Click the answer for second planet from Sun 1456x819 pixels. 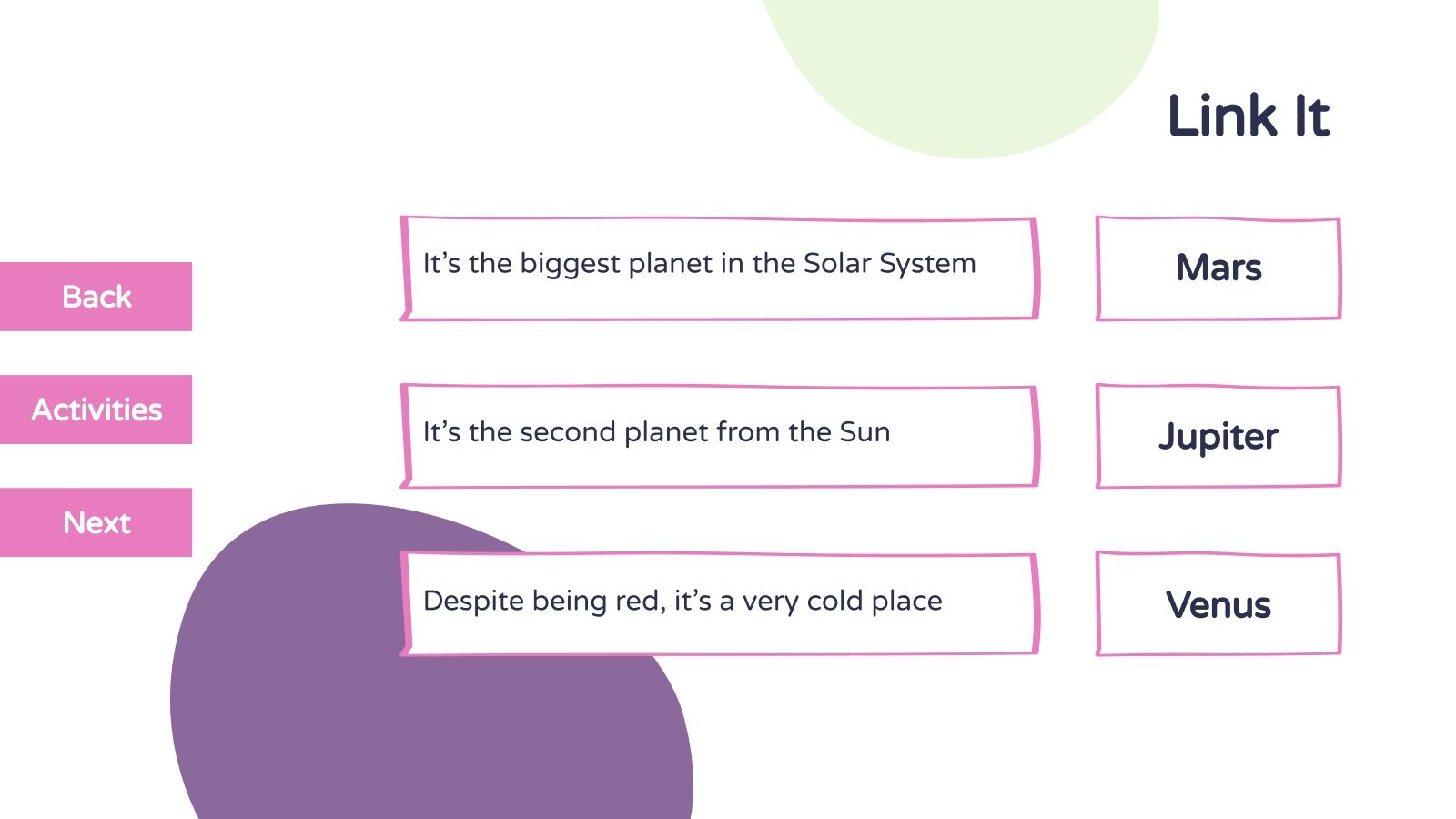(1218, 603)
